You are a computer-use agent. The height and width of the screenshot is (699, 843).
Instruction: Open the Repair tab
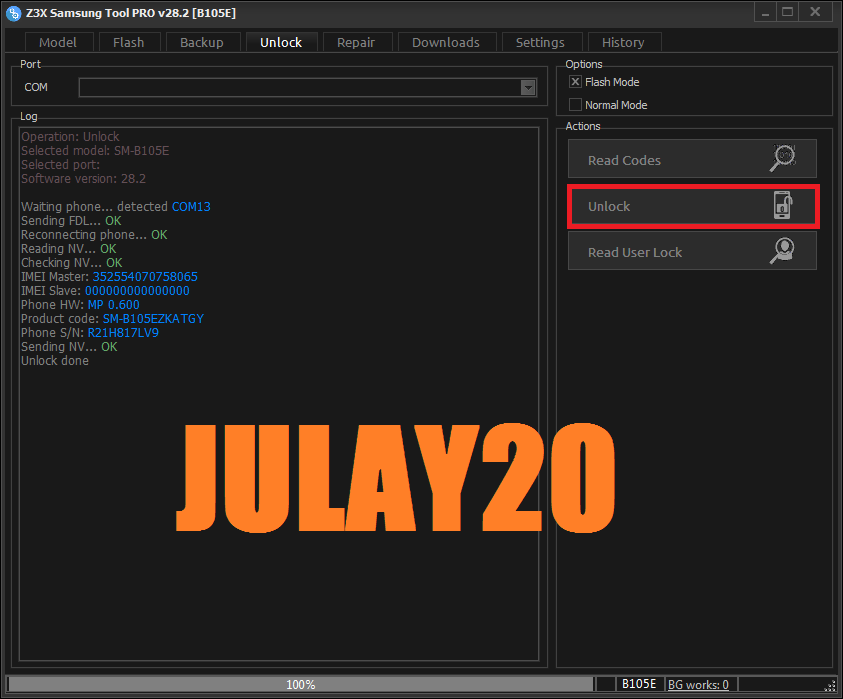356,42
